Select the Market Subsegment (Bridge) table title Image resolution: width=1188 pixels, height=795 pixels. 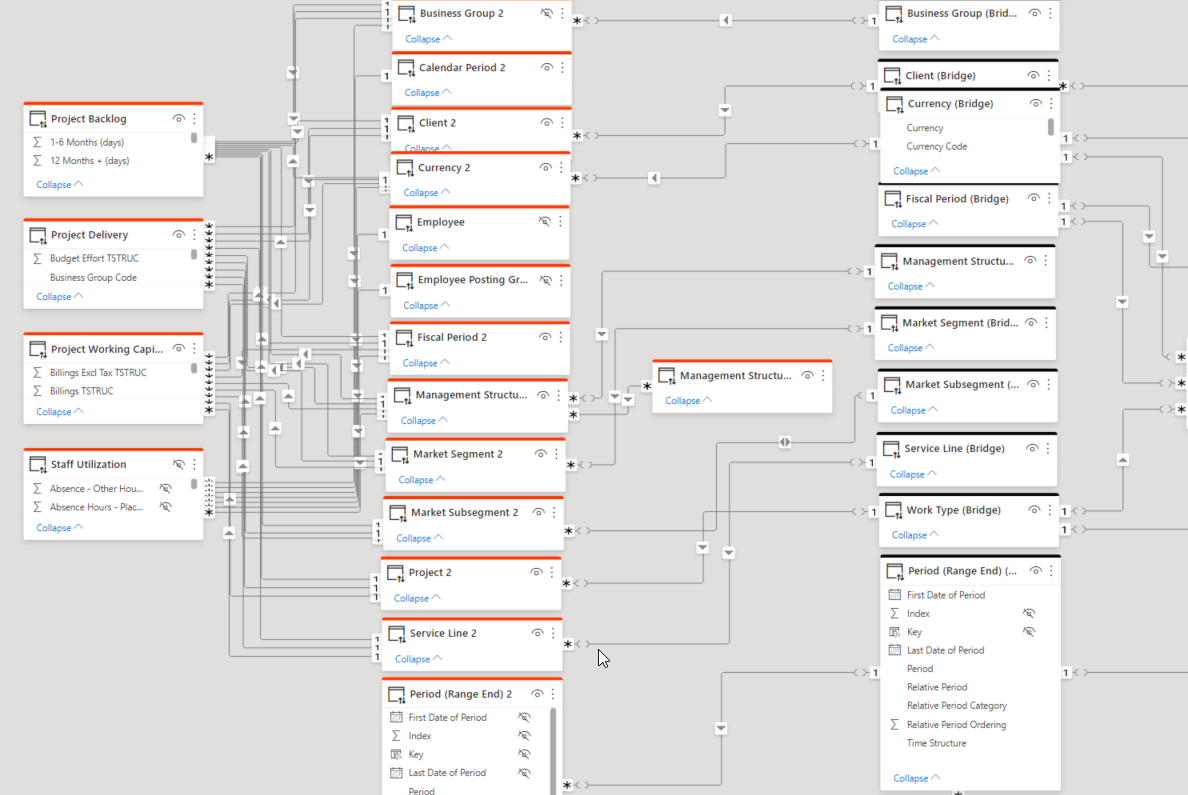(x=962, y=385)
